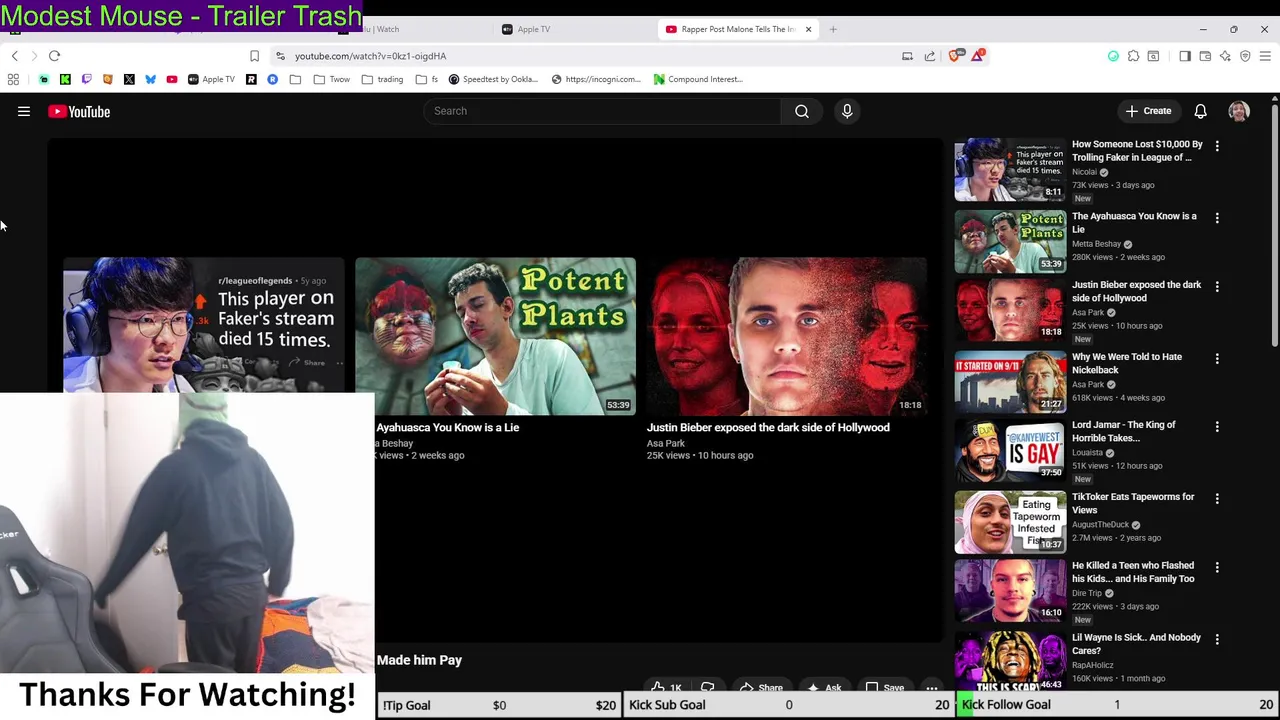Image resolution: width=1280 pixels, height=720 pixels.
Task: Open the Kick 'K' bookmark icon
Action: tap(65, 79)
